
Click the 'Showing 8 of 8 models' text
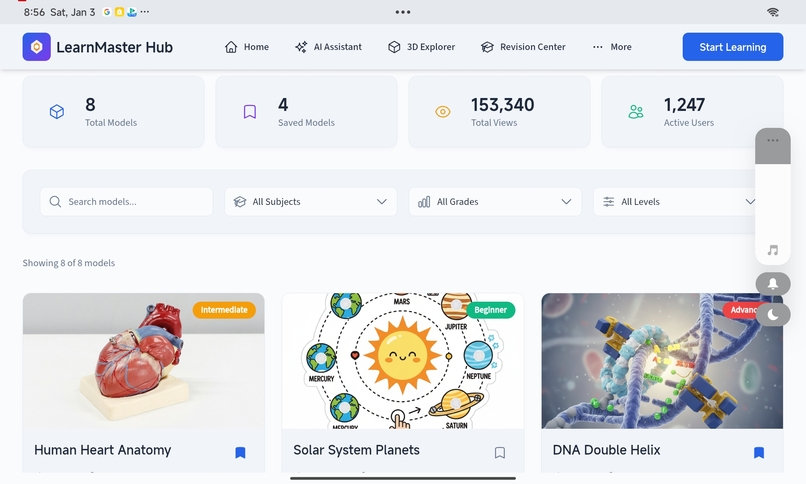pyautogui.click(x=69, y=263)
